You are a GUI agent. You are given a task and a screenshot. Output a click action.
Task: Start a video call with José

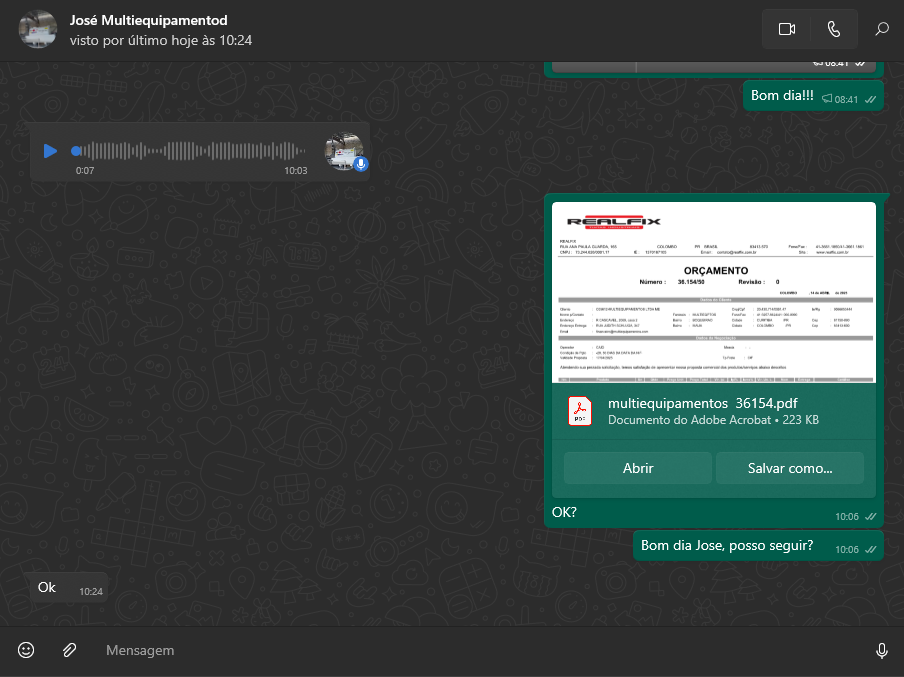tap(786, 30)
